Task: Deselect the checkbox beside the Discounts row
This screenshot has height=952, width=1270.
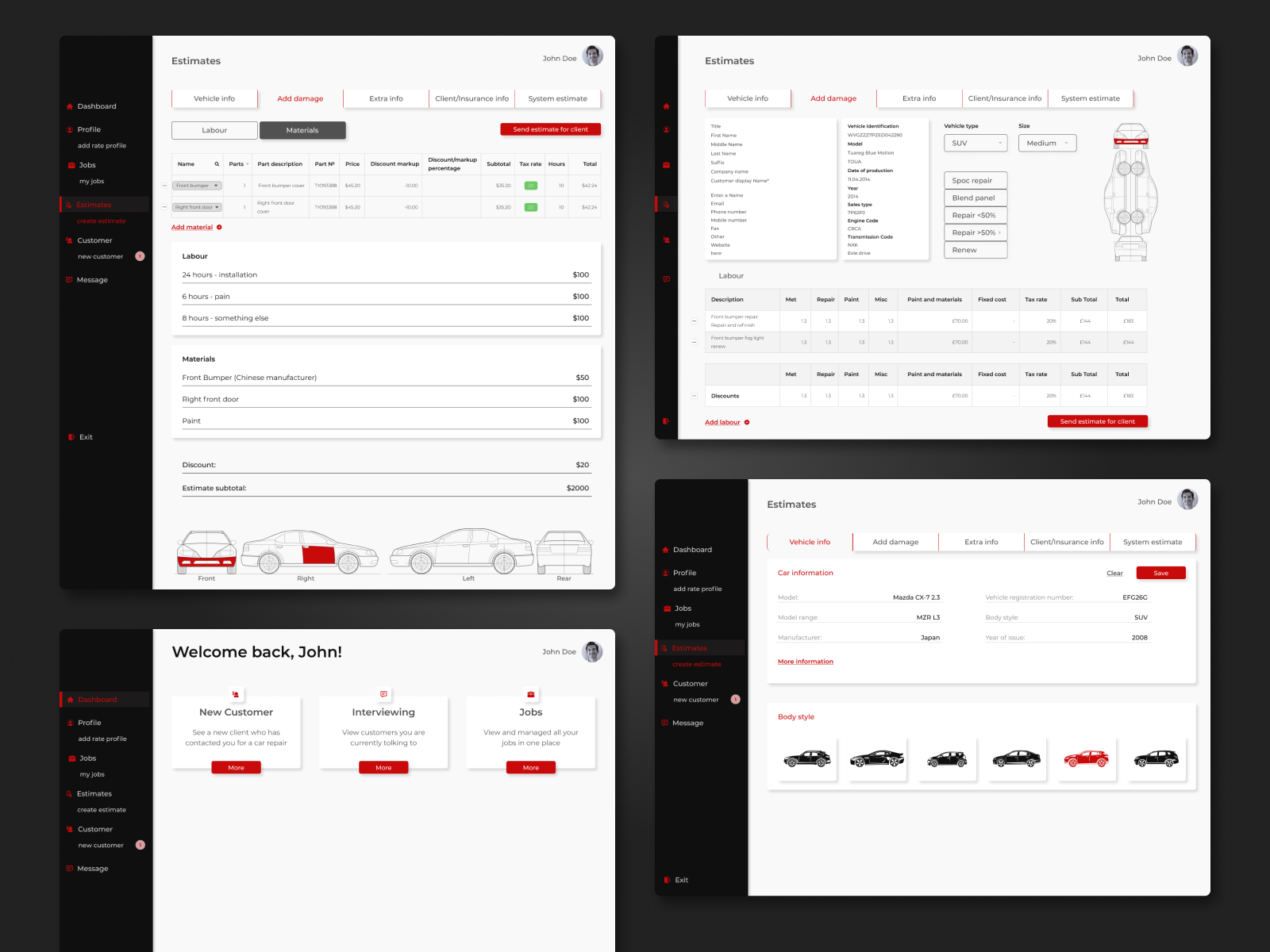Action: tap(694, 395)
